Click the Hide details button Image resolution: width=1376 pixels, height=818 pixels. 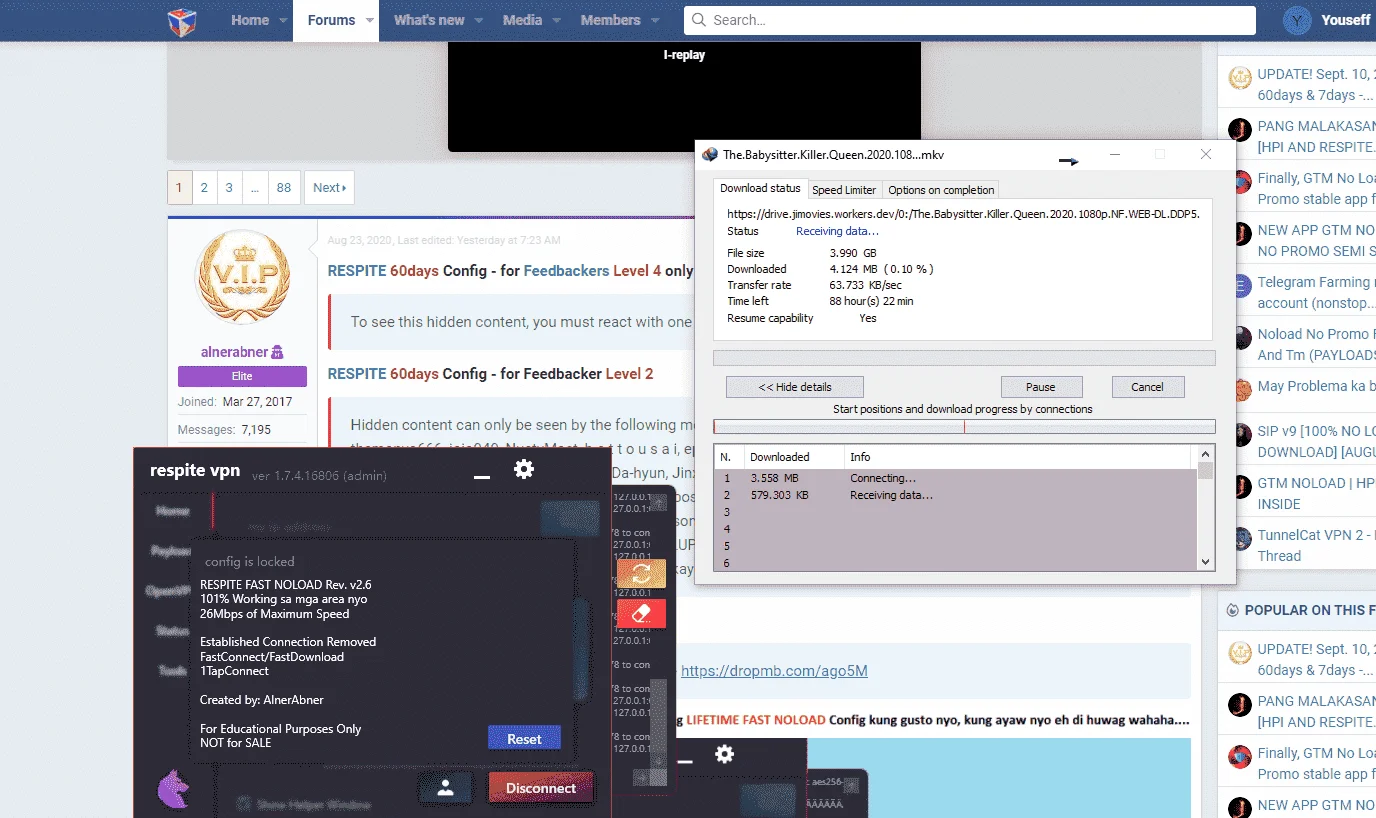click(795, 387)
